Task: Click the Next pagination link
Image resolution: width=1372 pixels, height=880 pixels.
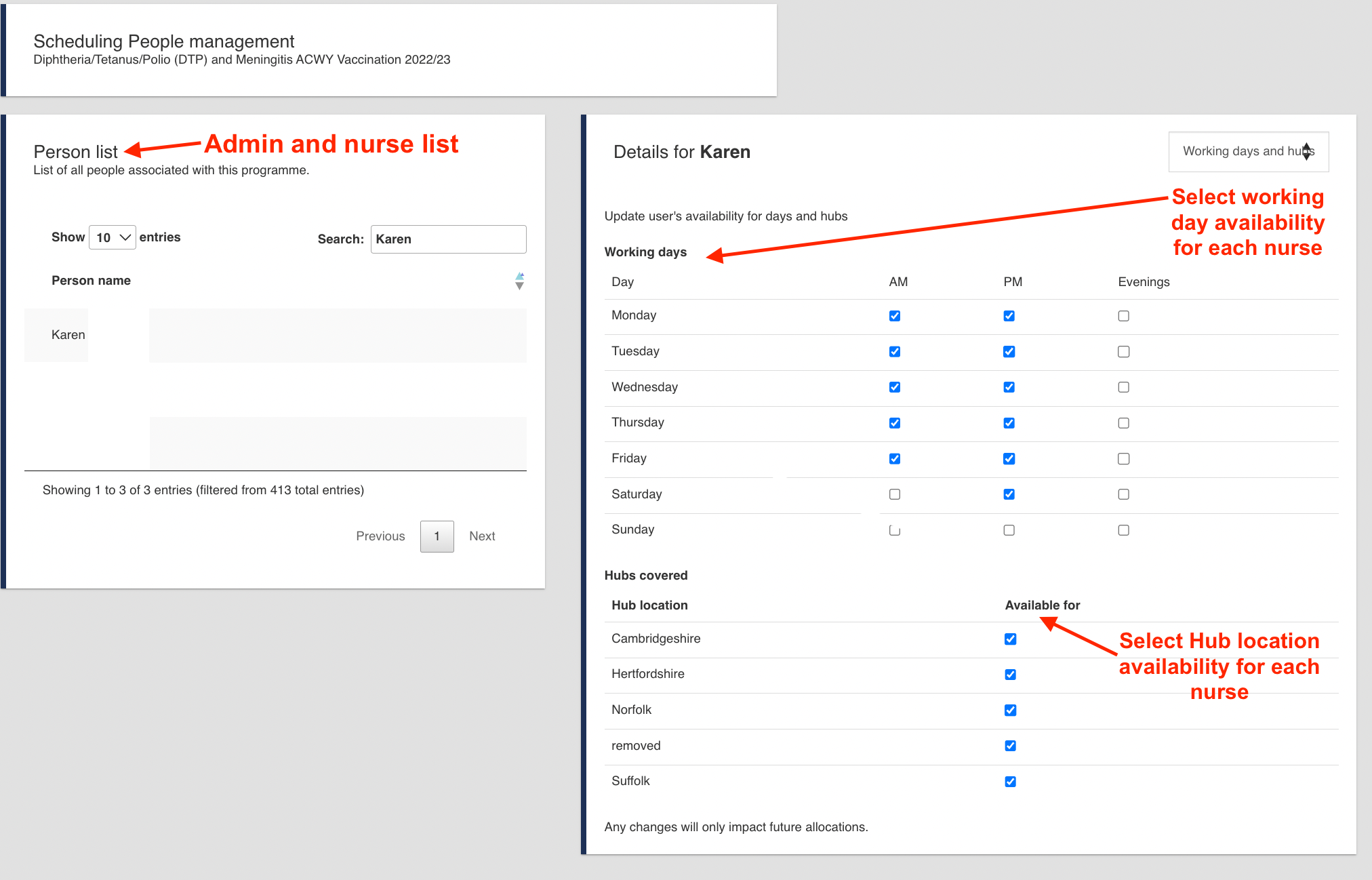Action: [x=482, y=536]
